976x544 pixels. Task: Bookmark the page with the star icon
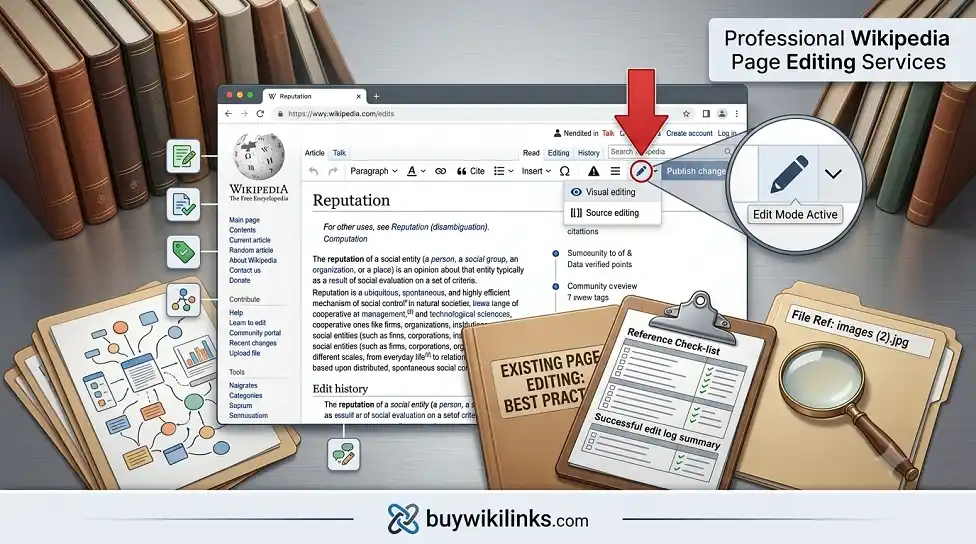(x=686, y=114)
